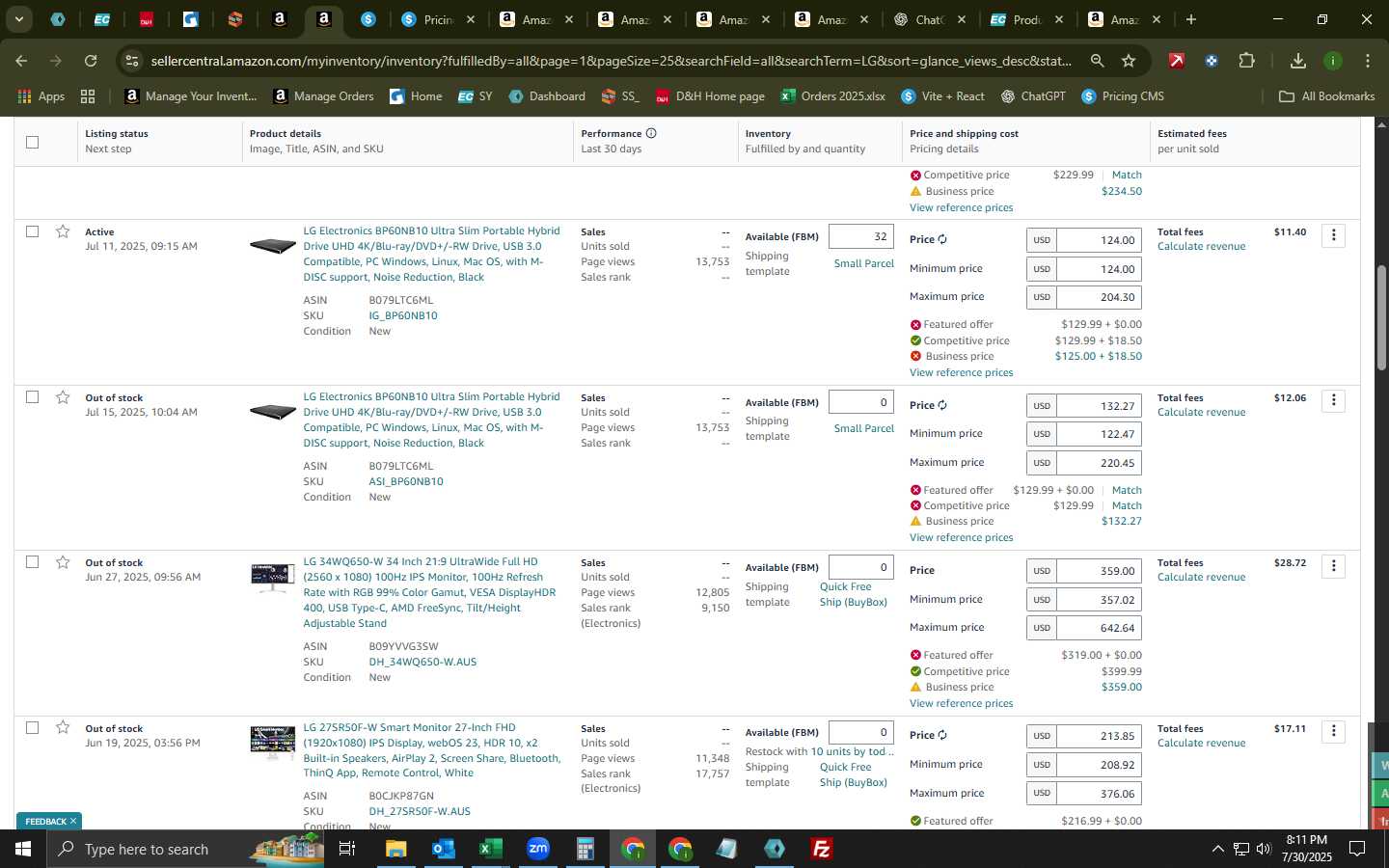Open Windows Start menu
Image resolution: width=1389 pixels, height=868 pixels.
pyautogui.click(x=22, y=849)
